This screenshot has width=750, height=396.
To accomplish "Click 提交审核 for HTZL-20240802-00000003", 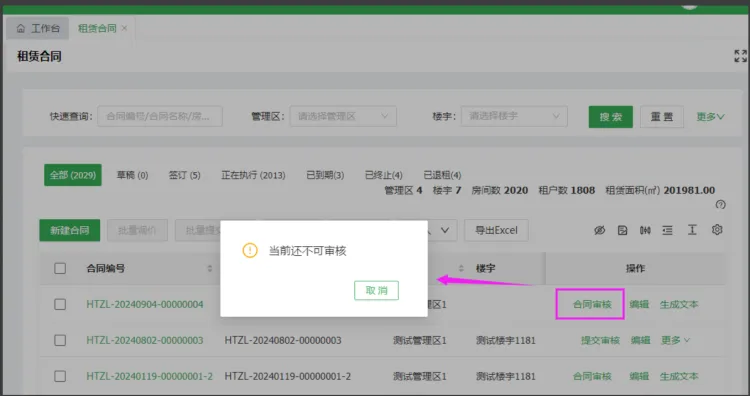I will tap(600, 340).
